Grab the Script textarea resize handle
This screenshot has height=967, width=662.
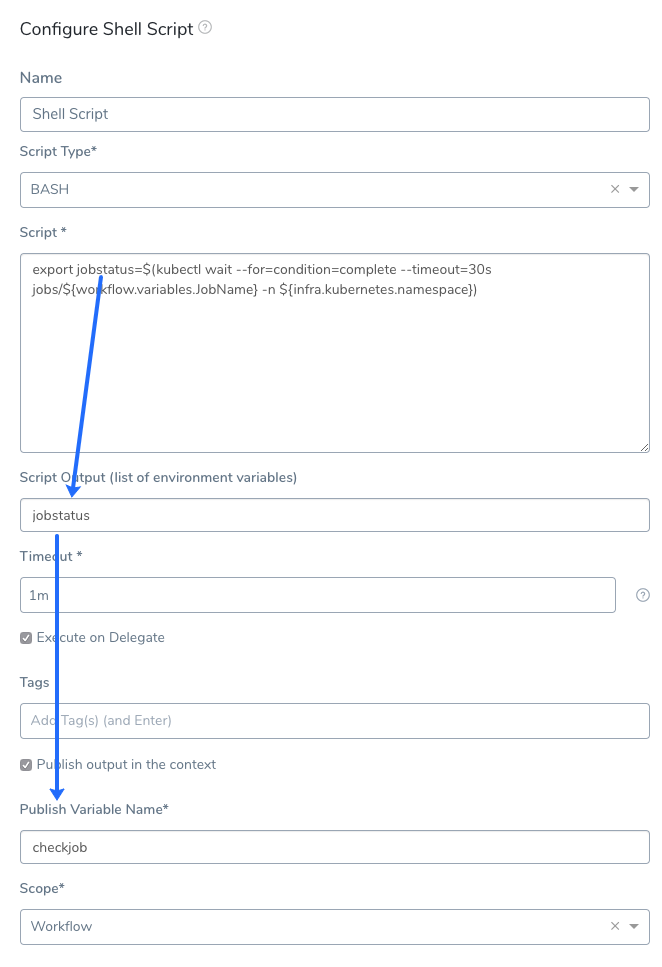click(644, 448)
